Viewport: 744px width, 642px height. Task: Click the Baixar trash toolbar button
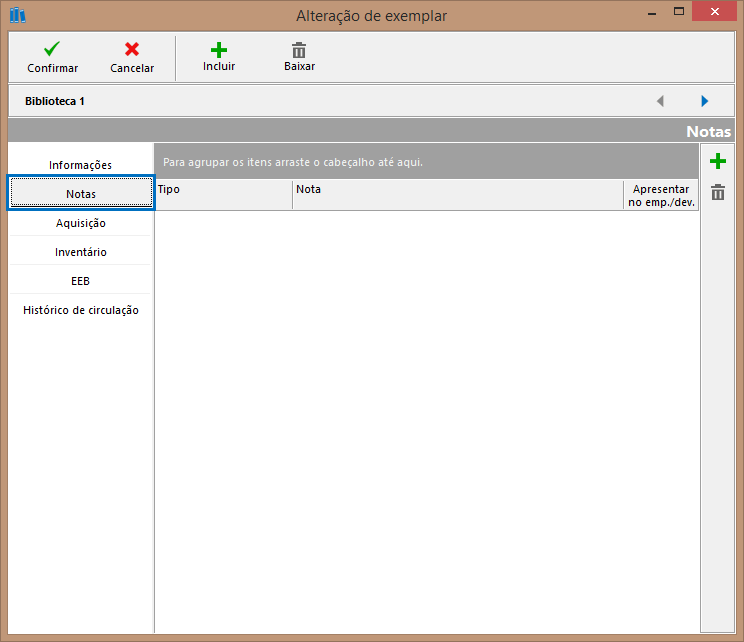click(x=299, y=57)
